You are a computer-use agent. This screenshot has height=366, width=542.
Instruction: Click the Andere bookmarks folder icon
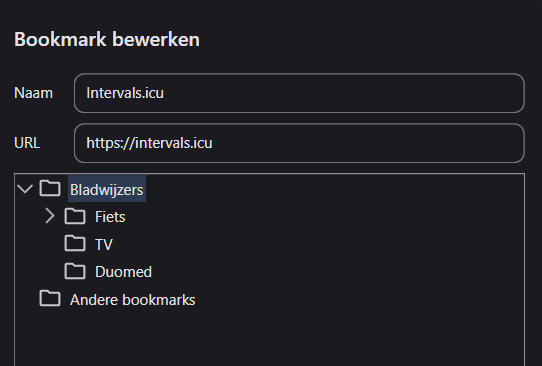[50, 298]
